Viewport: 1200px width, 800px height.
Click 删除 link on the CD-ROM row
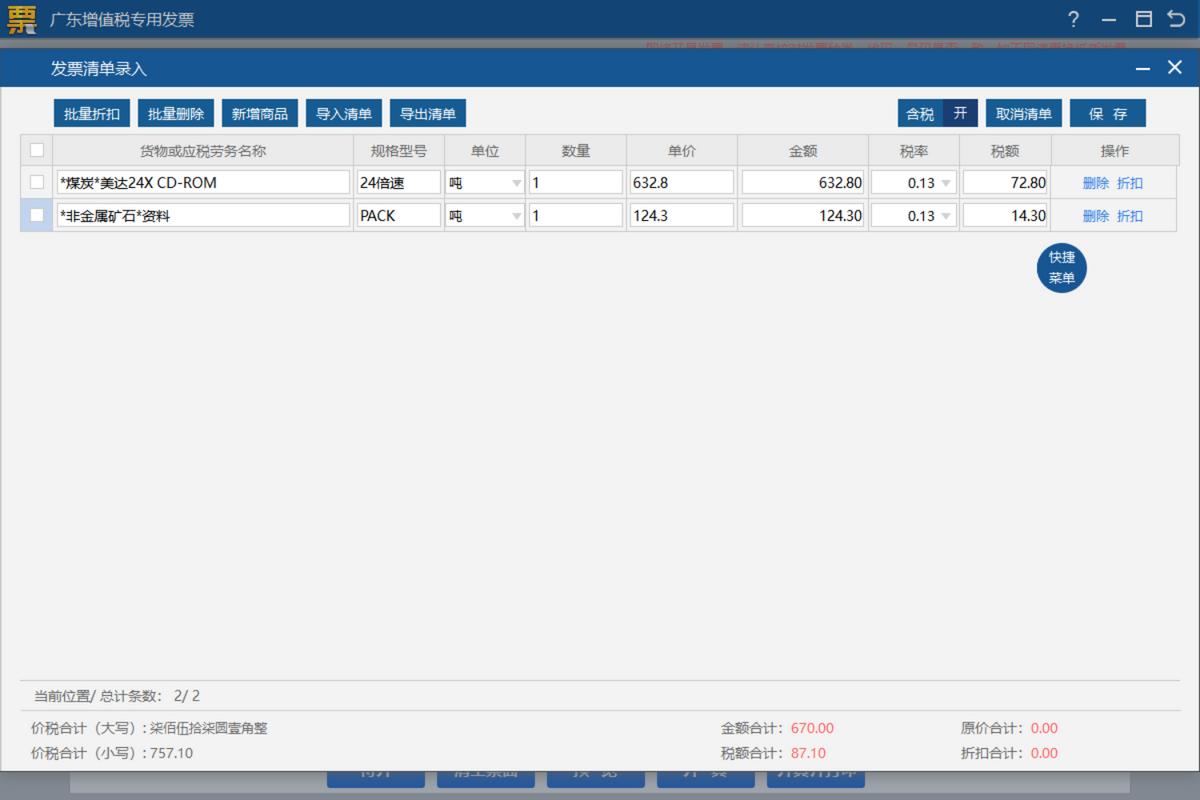click(x=1094, y=181)
